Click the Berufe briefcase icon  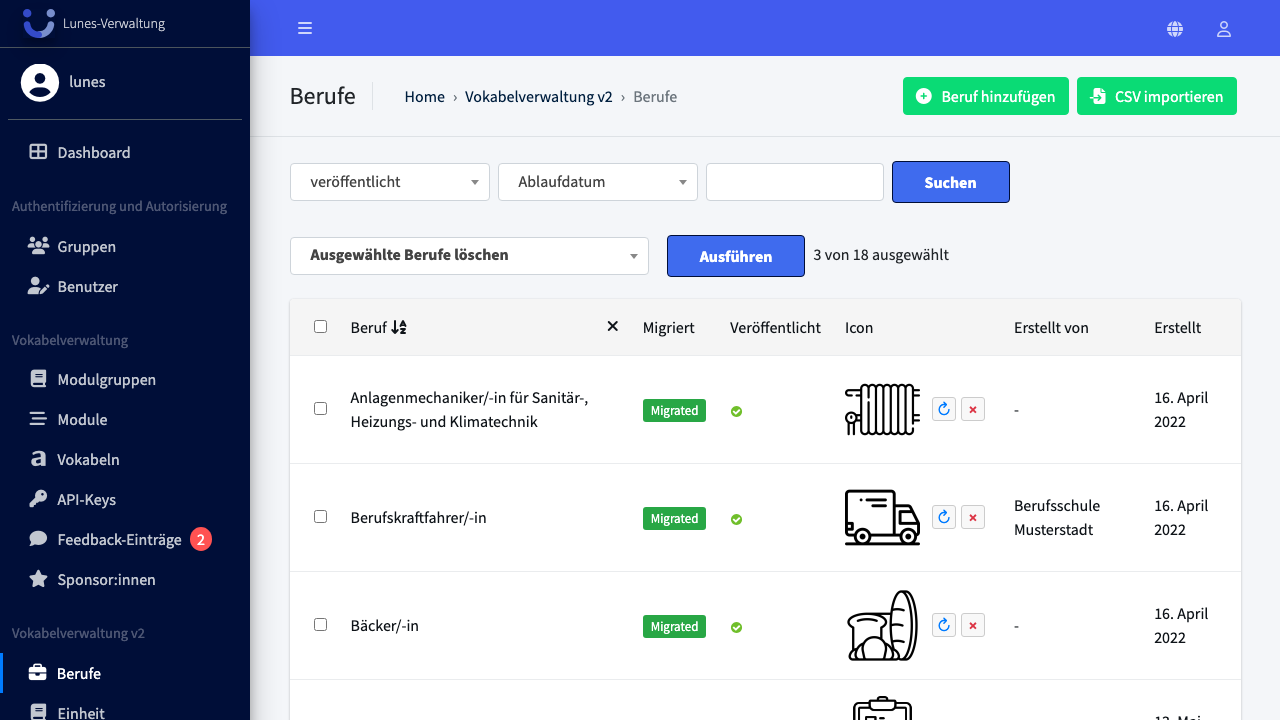pyautogui.click(x=37, y=673)
